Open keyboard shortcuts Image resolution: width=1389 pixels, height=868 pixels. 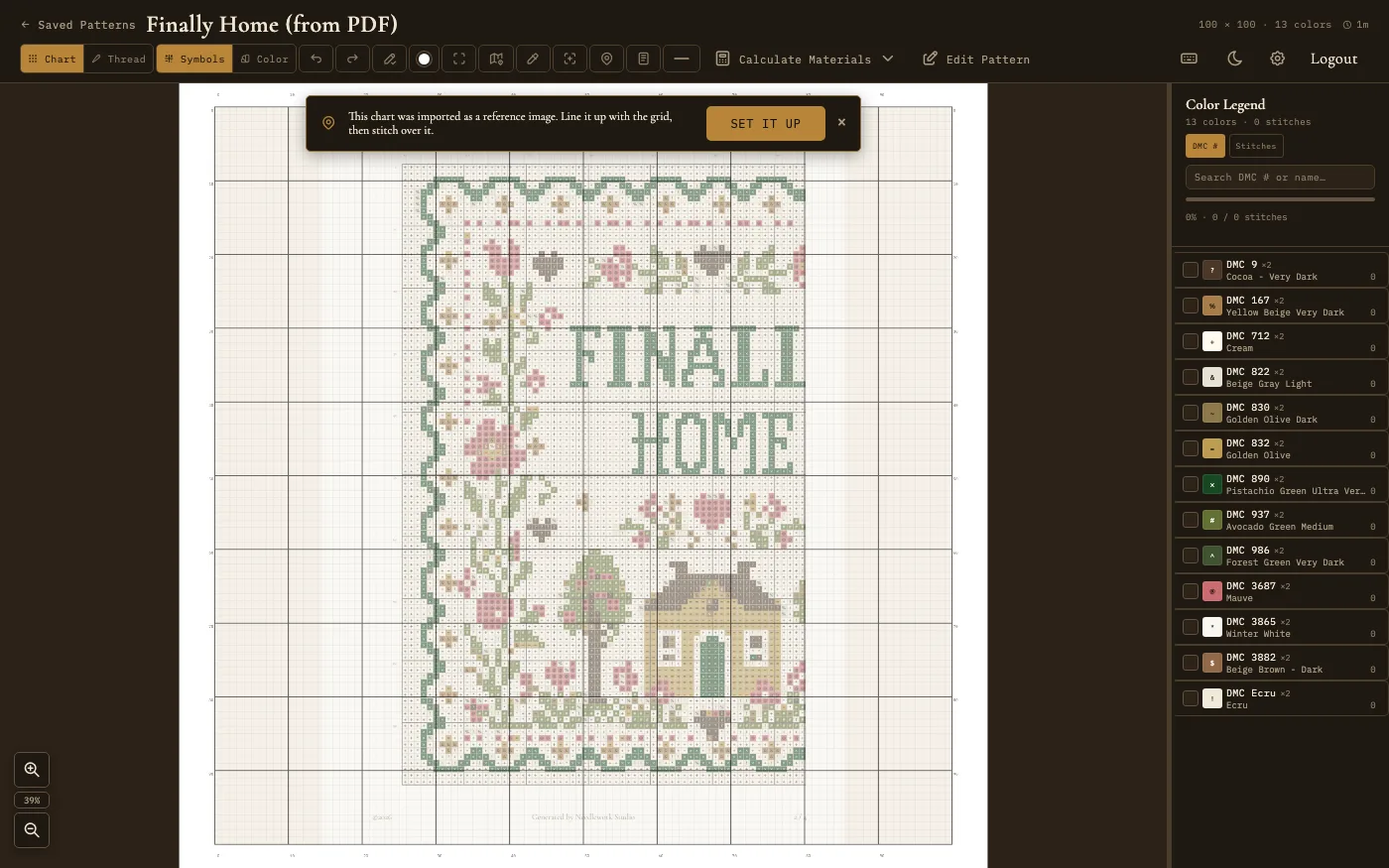(x=1189, y=59)
